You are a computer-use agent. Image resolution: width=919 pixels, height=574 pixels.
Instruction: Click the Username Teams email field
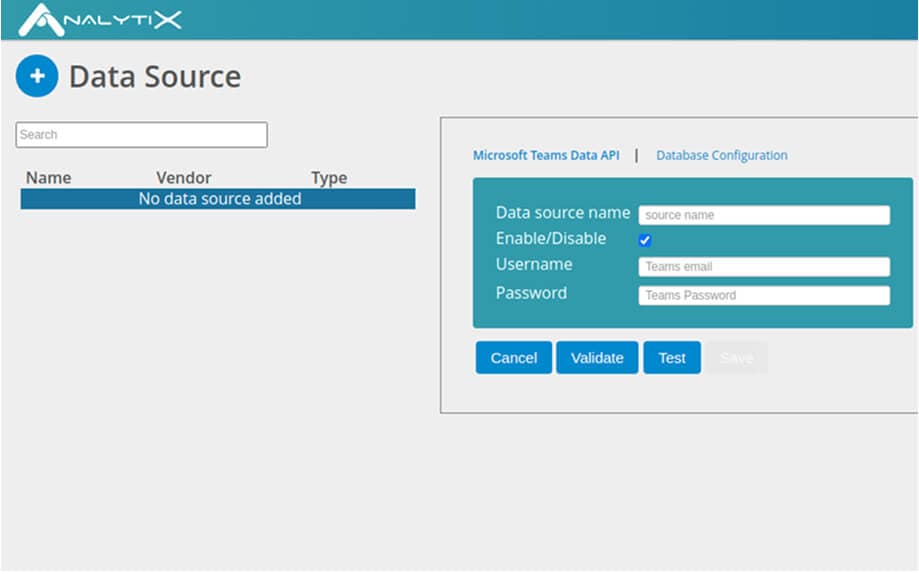click(764, 267)
